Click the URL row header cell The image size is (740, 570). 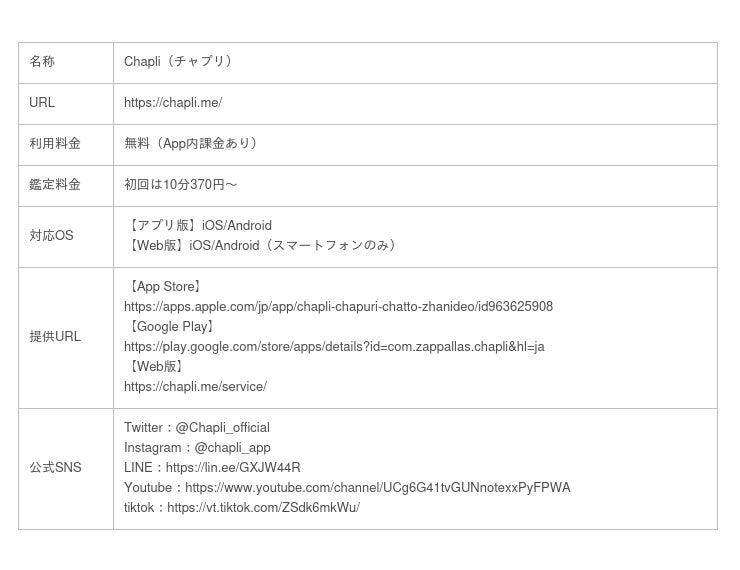pos(66,104)
